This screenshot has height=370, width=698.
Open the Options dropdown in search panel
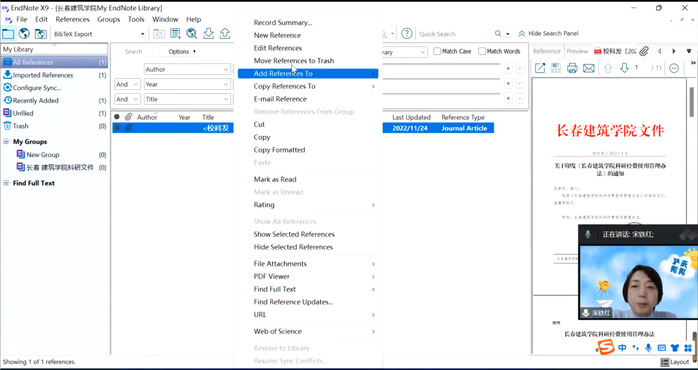click(183, 52)
